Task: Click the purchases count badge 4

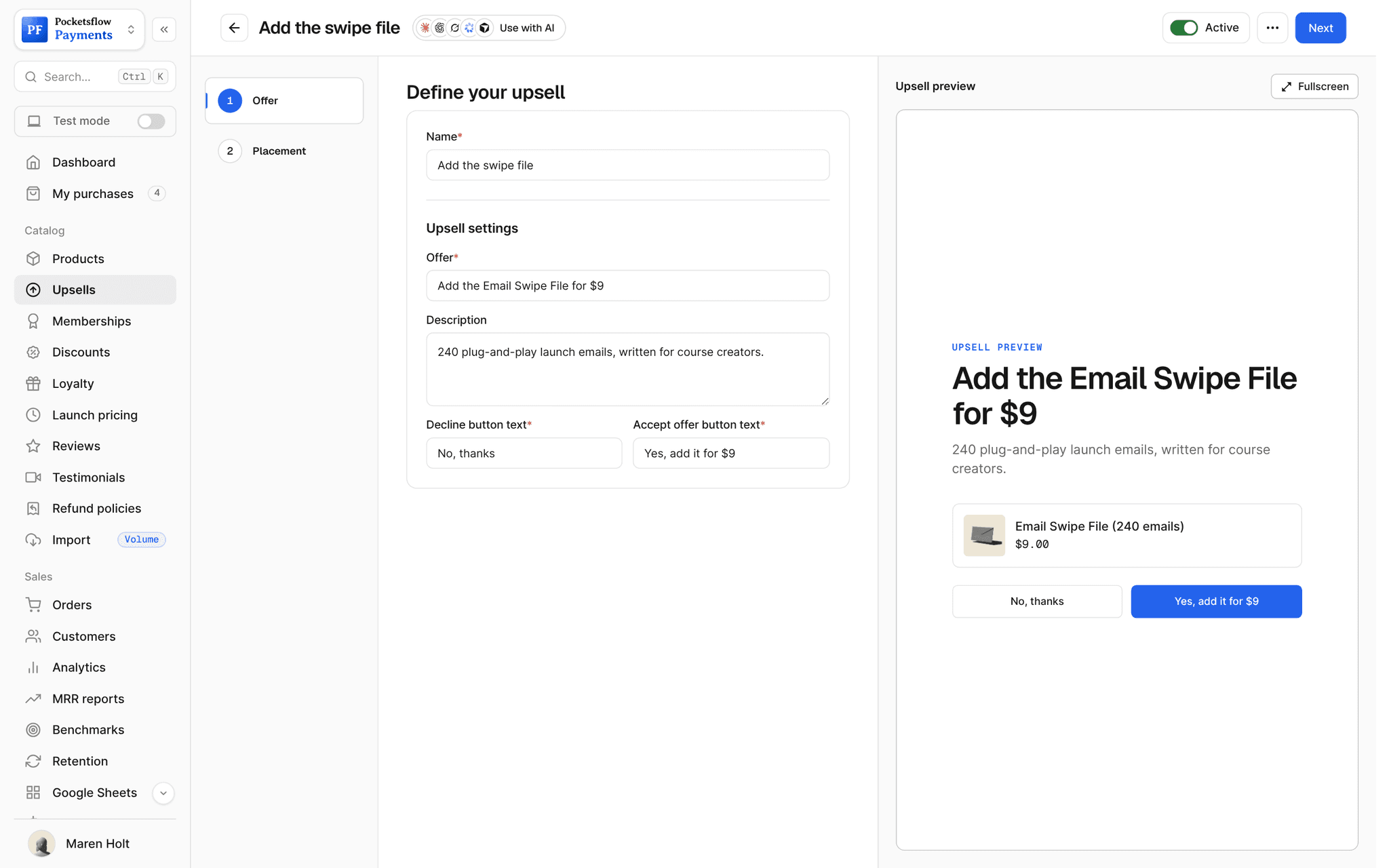Action: coord(157,193)
